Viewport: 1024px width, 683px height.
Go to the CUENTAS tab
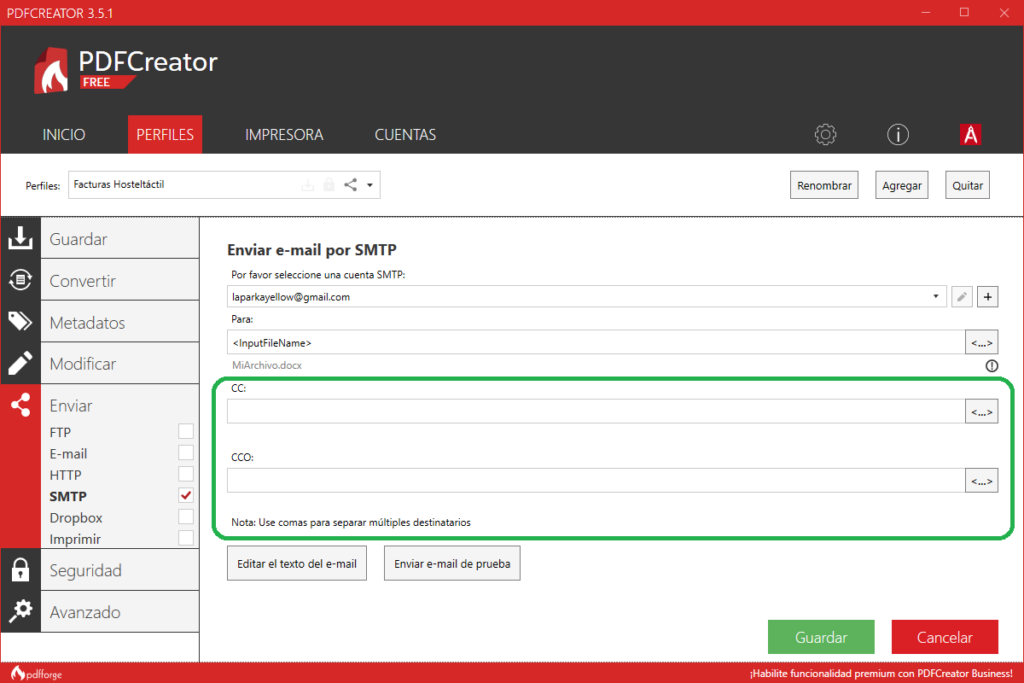point(405,135)
